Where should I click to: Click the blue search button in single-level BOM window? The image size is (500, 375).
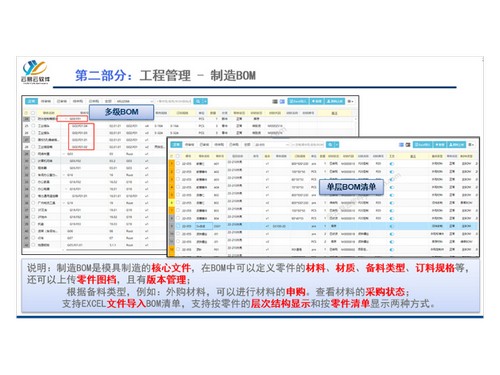click(x=330, y=145)
